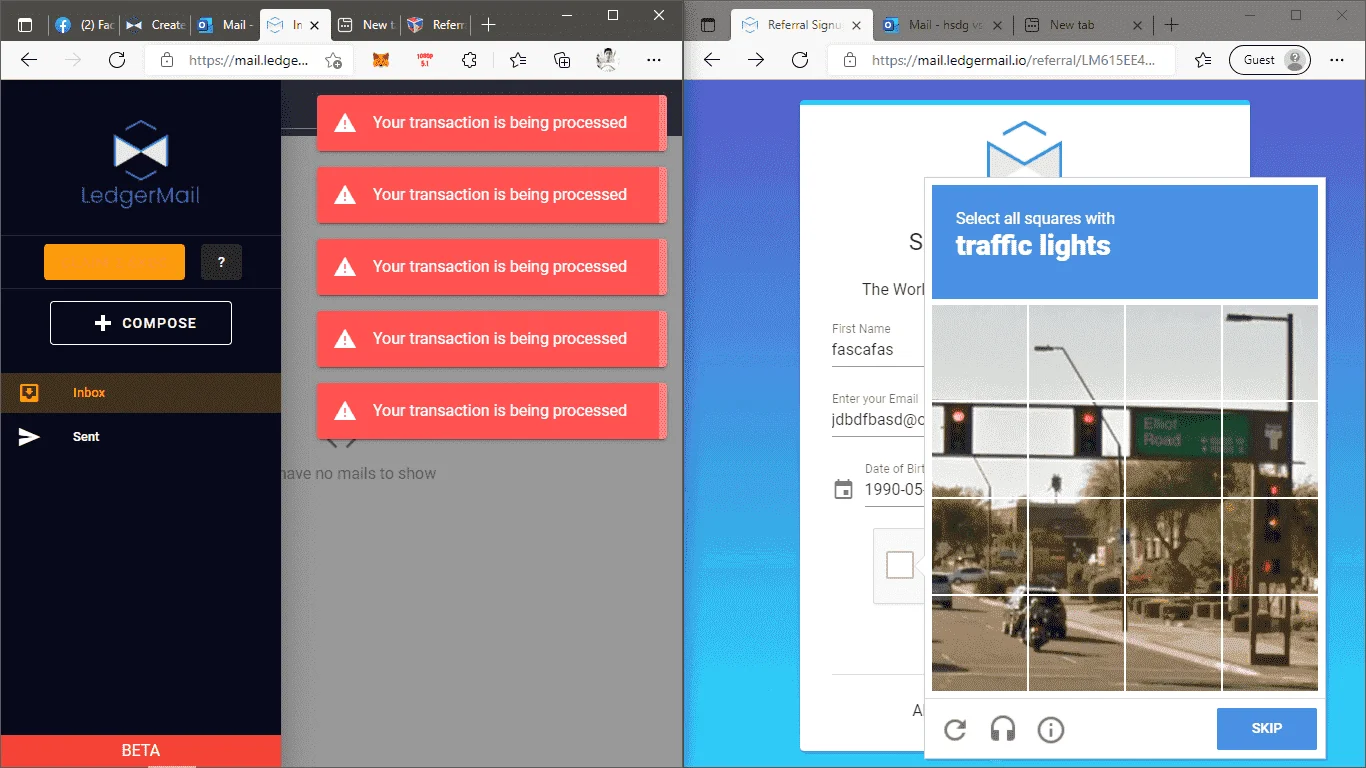Open the Sent folder in LedgerMail sidebar
The width and height of the screenshot is (1366, 768).
pos(140,437)
